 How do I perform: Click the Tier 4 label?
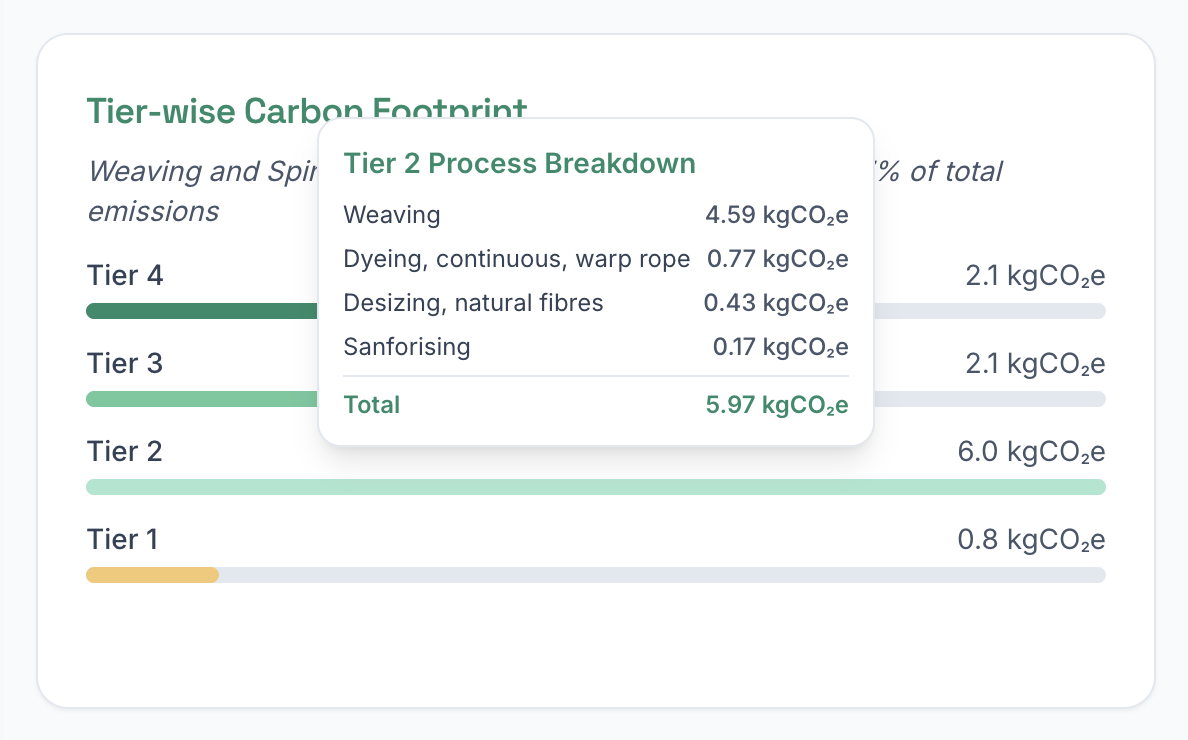pos(124,275)
